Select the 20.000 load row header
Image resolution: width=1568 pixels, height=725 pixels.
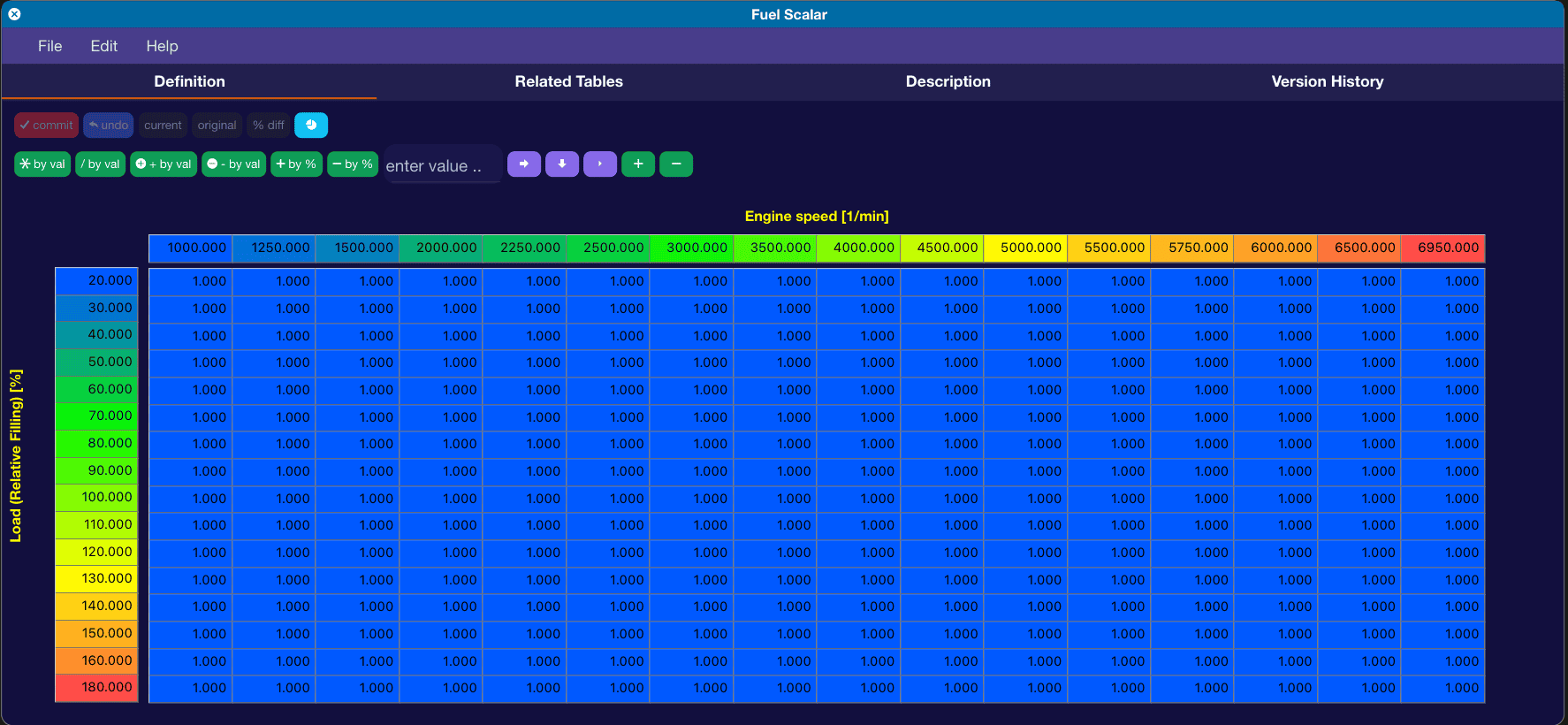[x=96, y=280]
